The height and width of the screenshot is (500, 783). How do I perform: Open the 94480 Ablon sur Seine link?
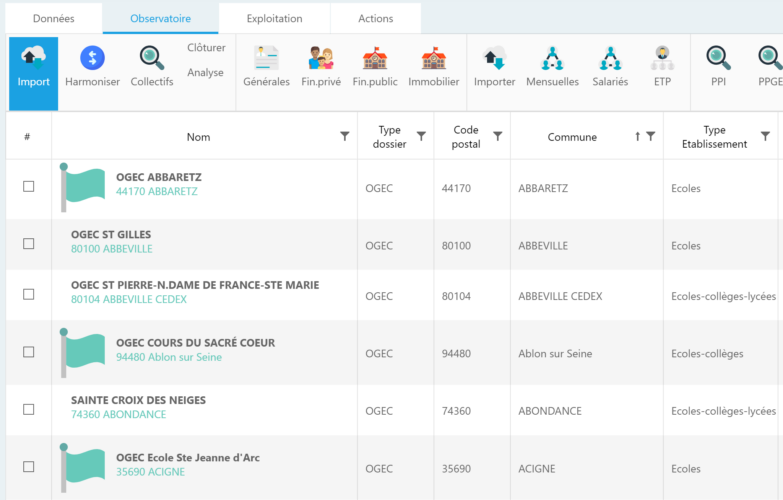tap(169, 357)
